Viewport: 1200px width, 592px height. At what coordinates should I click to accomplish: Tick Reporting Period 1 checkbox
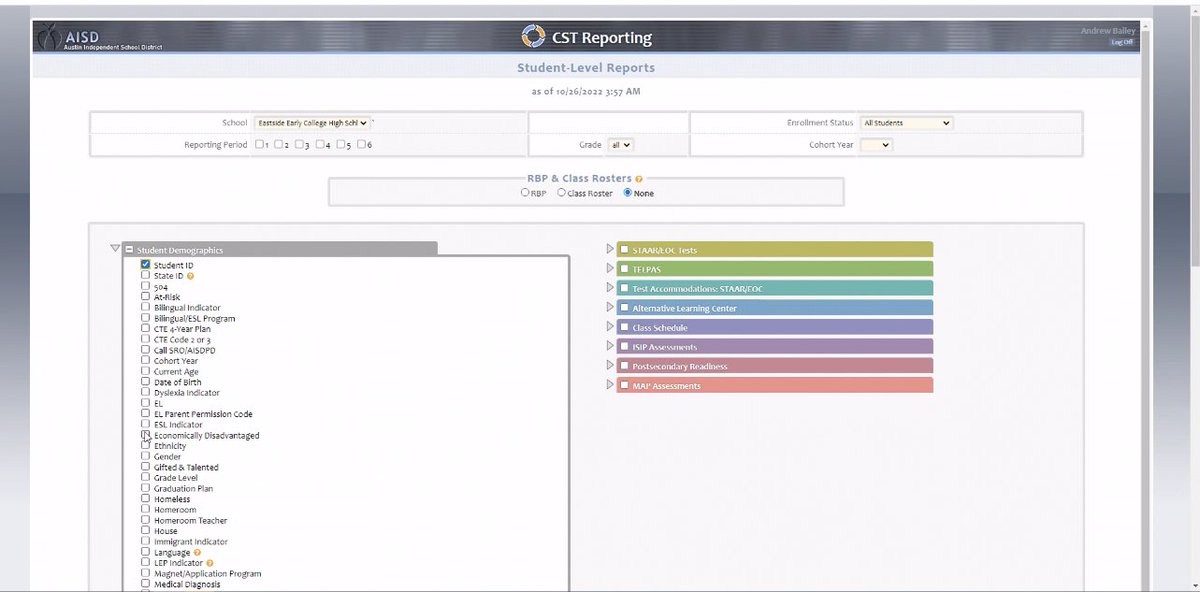pos(259,145)
